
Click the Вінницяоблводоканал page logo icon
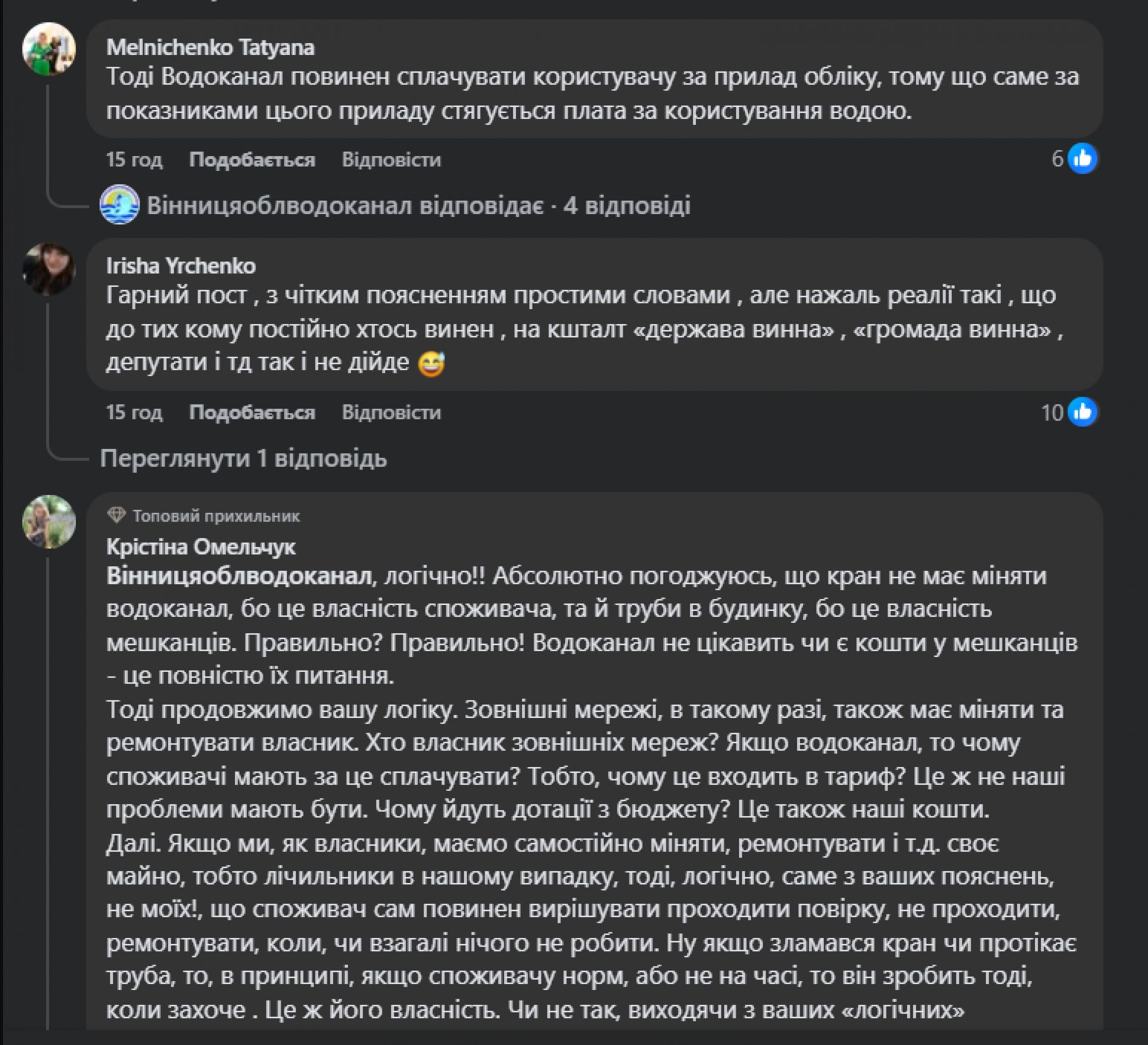pos(120,205)
